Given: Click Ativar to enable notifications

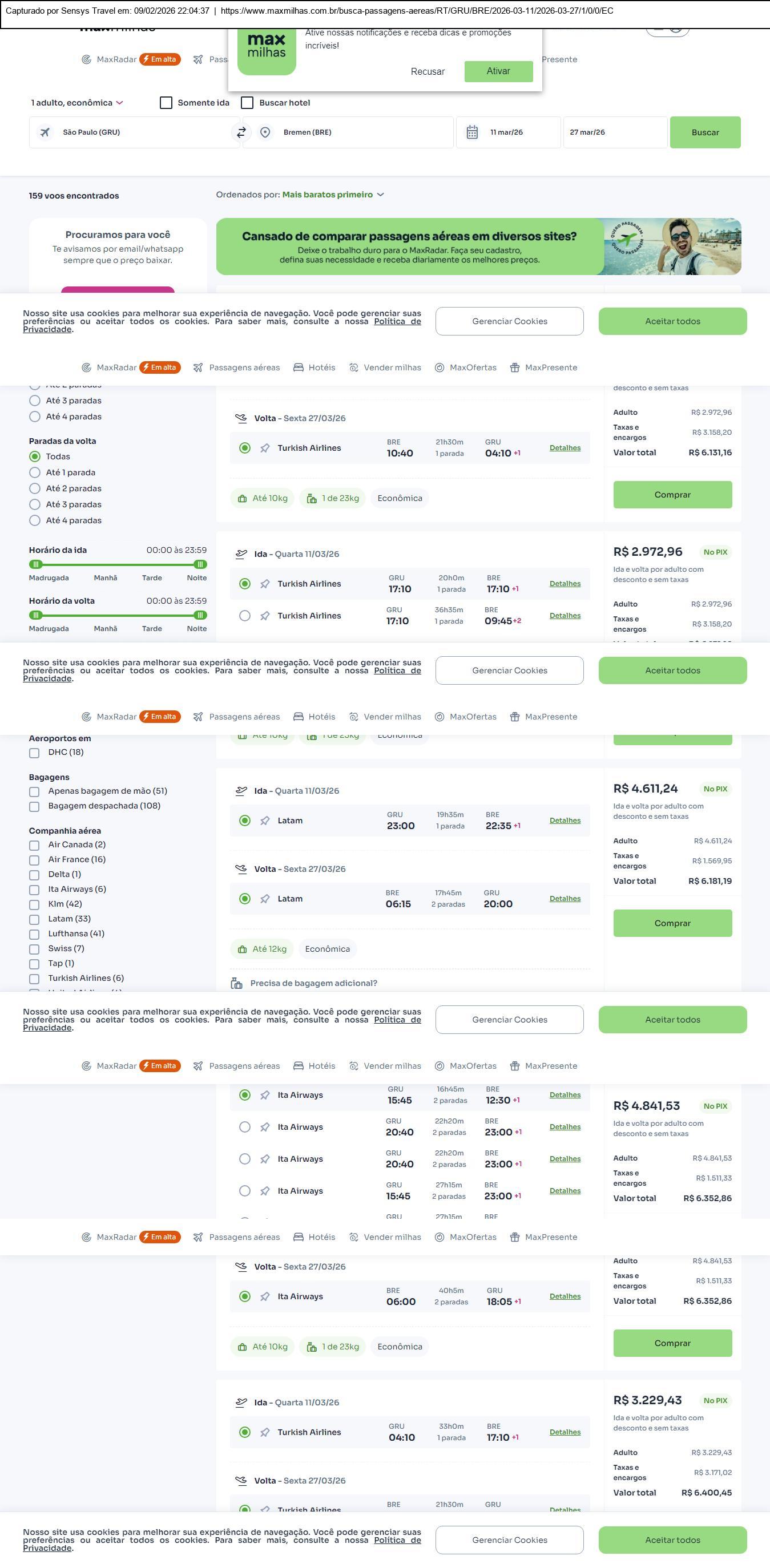Looking at the screenshot, I should point(498,71).
